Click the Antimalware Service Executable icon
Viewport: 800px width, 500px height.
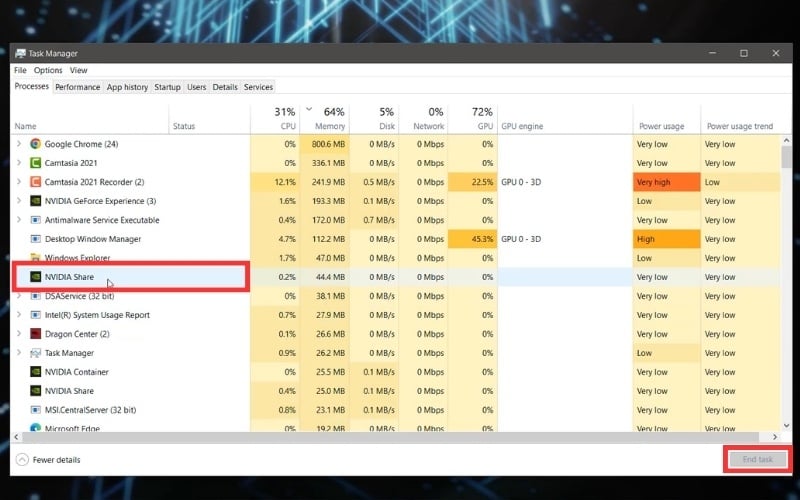35,220
